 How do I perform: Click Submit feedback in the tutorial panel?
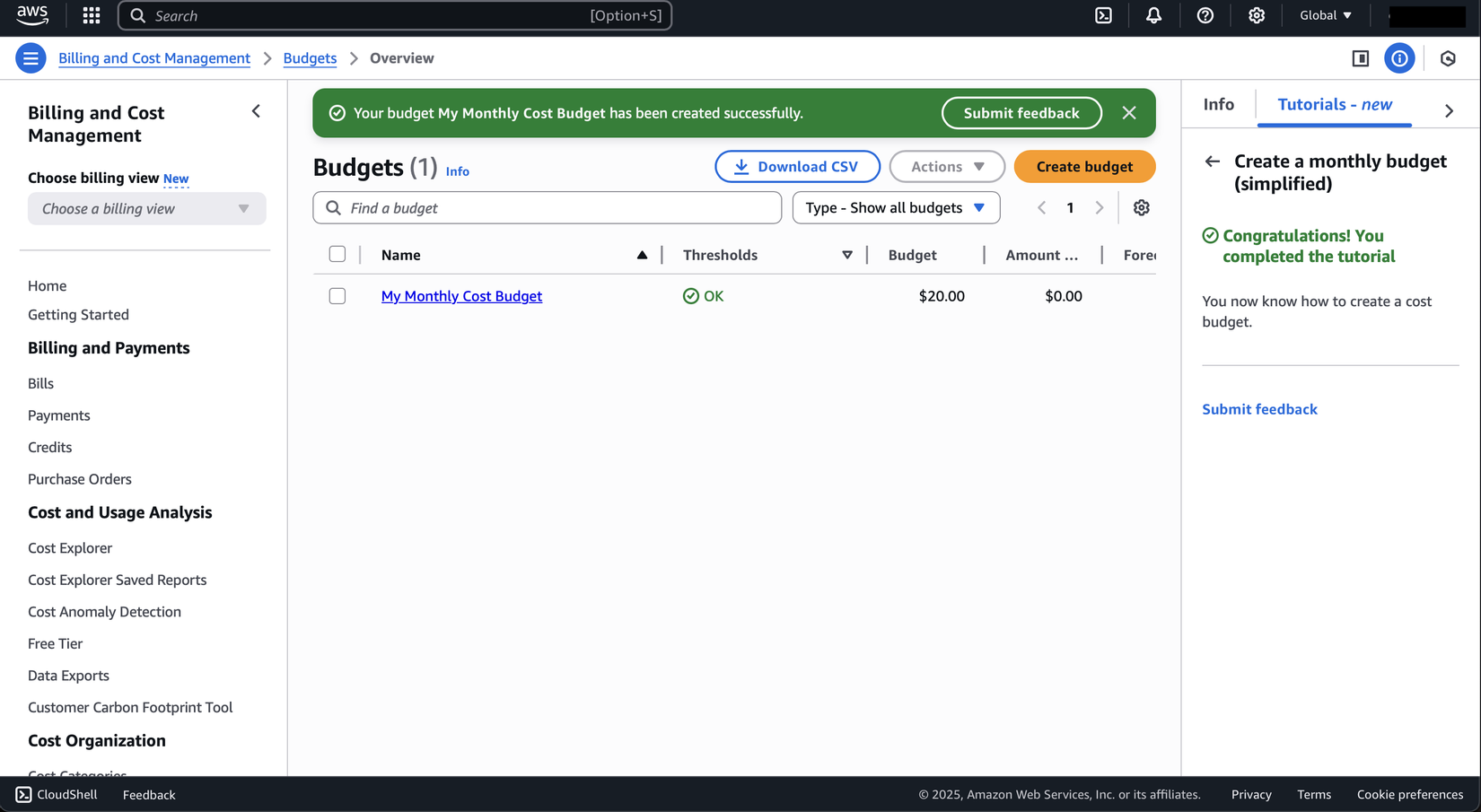tap(1259, 409)
